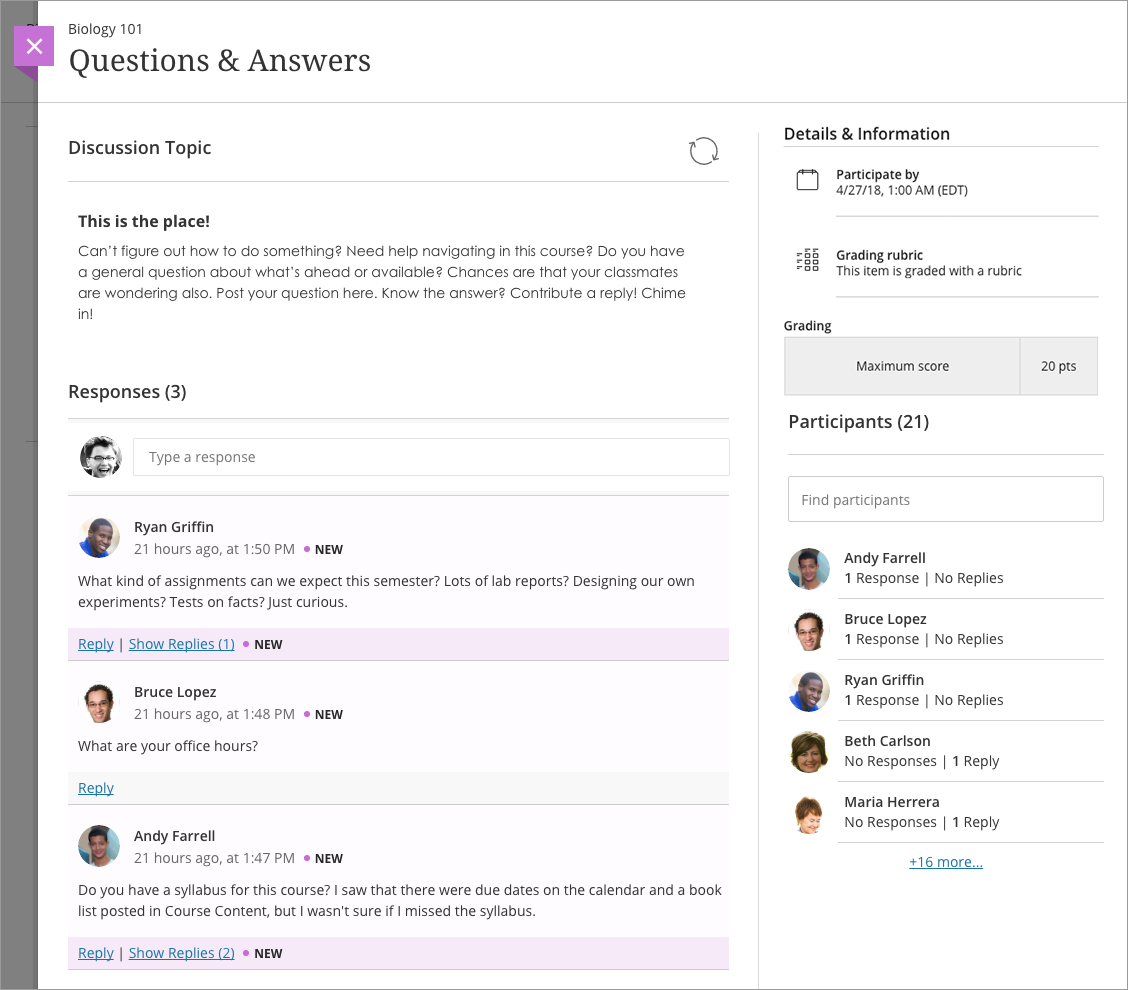Click your own avatar beside the response box
The image size is (1128, 990).
[100, 456]
